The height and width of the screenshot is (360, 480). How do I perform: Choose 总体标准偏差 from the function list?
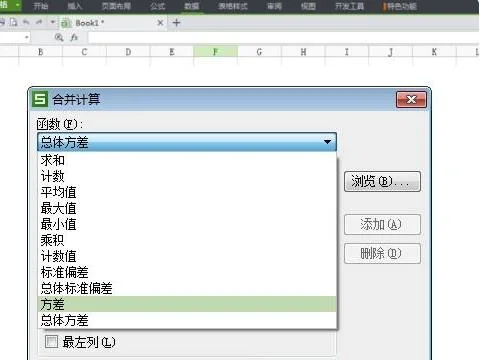coord(187,288)
